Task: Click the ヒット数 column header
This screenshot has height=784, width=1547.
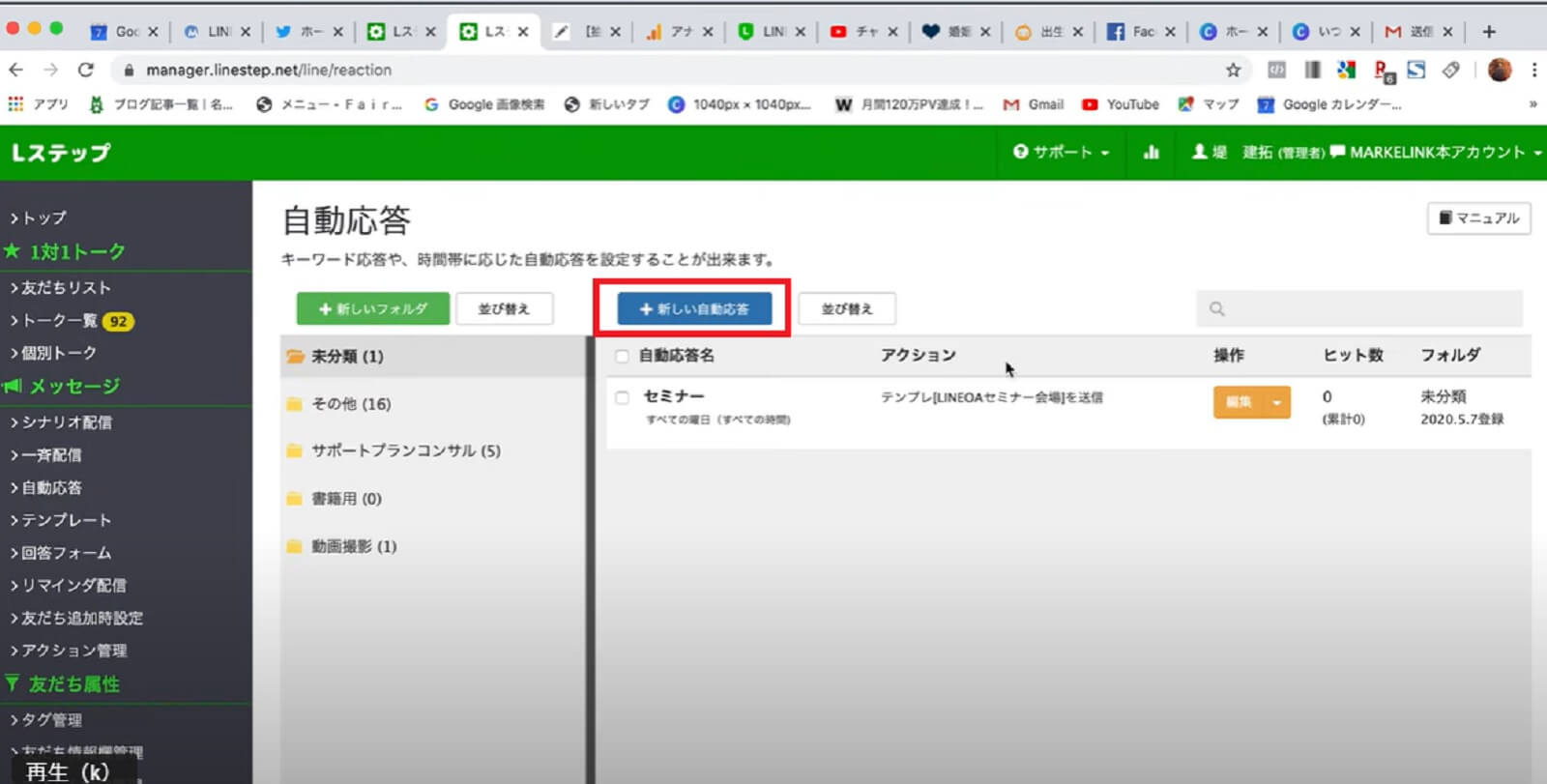Action: 1353,355
